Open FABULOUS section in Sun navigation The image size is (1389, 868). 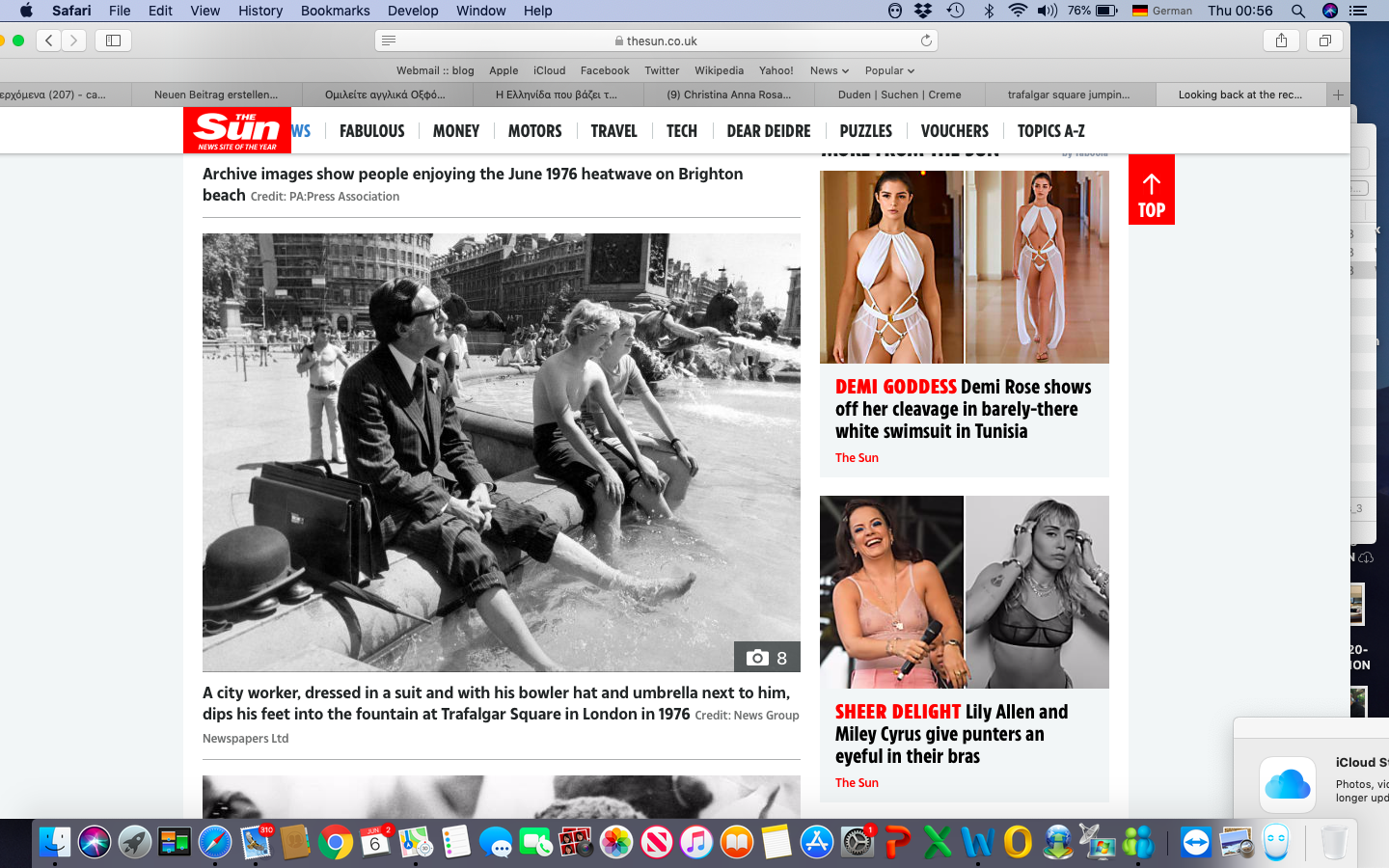tap(372, 131)
